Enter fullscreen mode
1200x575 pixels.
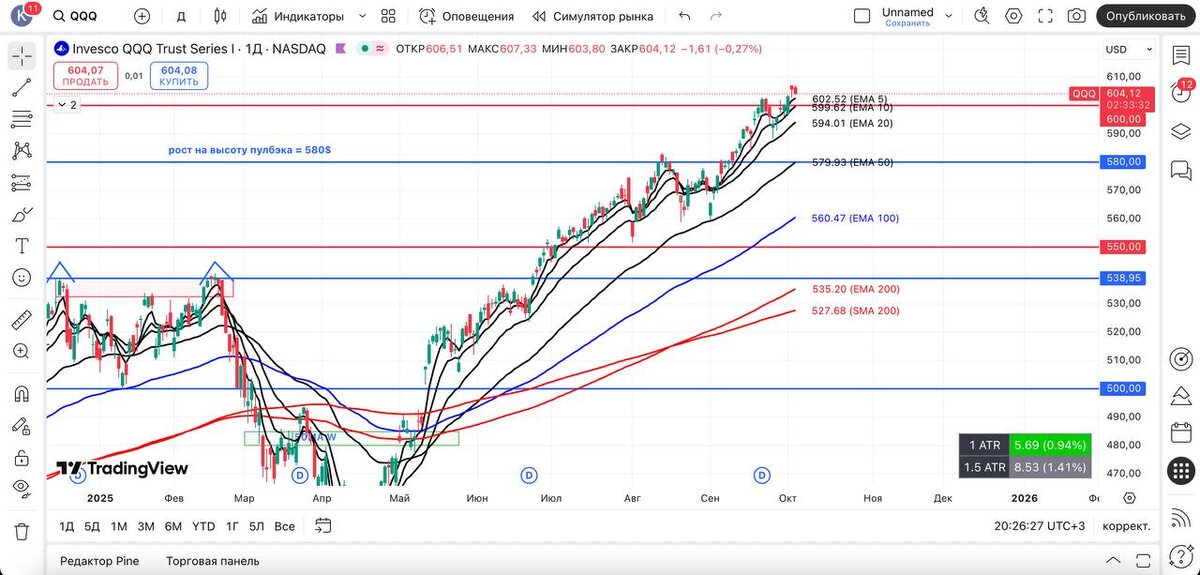pyautogui.click(x=1045, y=16)
